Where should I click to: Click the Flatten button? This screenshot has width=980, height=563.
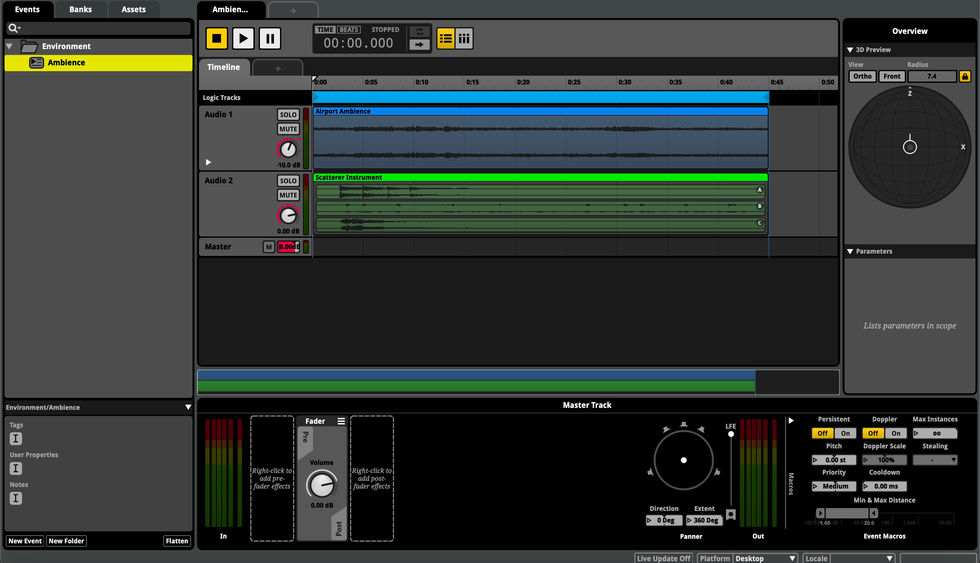pyautogui.click(x=177, y=541)
